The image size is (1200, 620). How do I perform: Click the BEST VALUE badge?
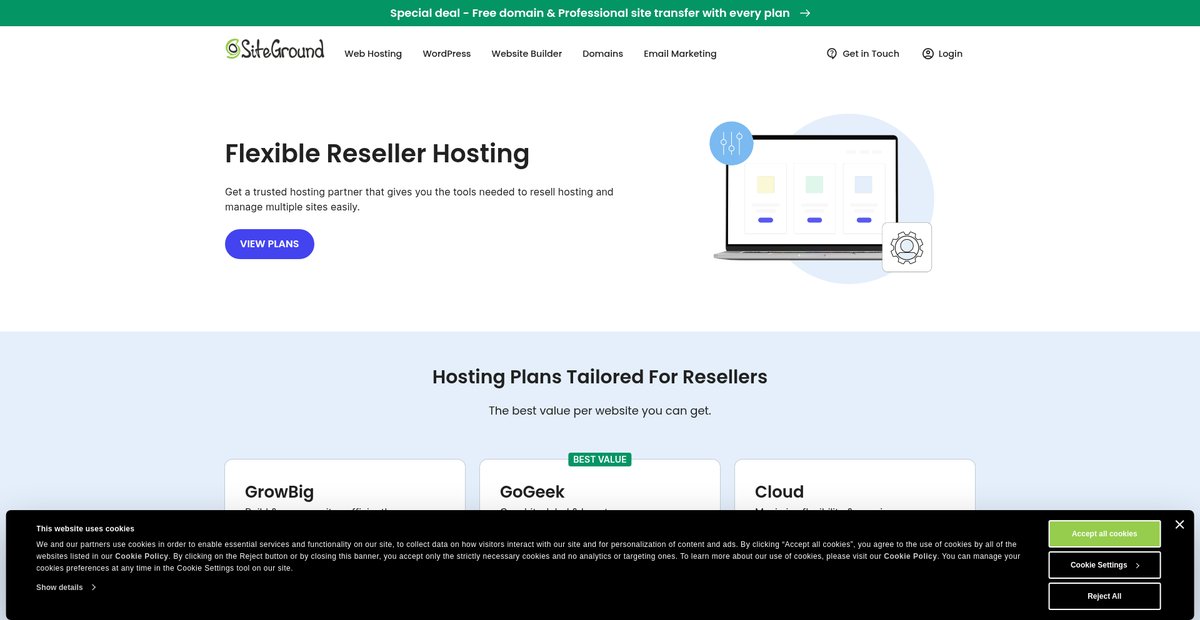600,459
